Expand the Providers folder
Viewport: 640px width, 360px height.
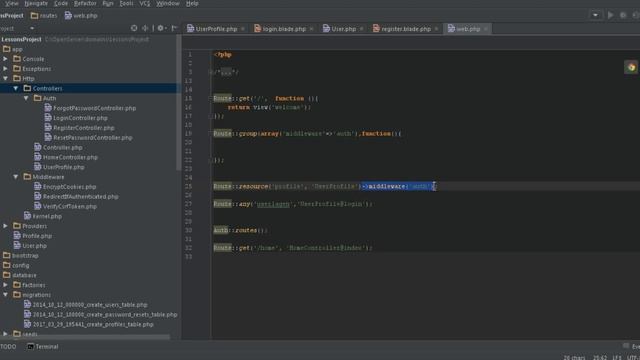click(6, 226)
